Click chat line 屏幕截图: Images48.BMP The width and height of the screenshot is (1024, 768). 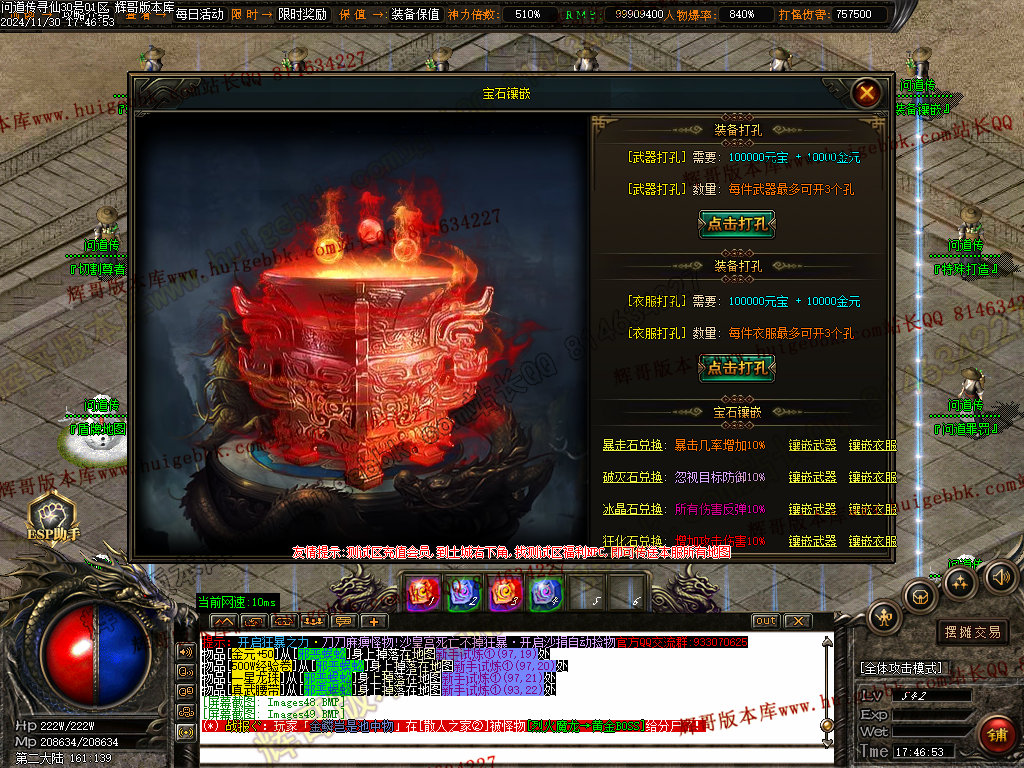coord(273,703)
